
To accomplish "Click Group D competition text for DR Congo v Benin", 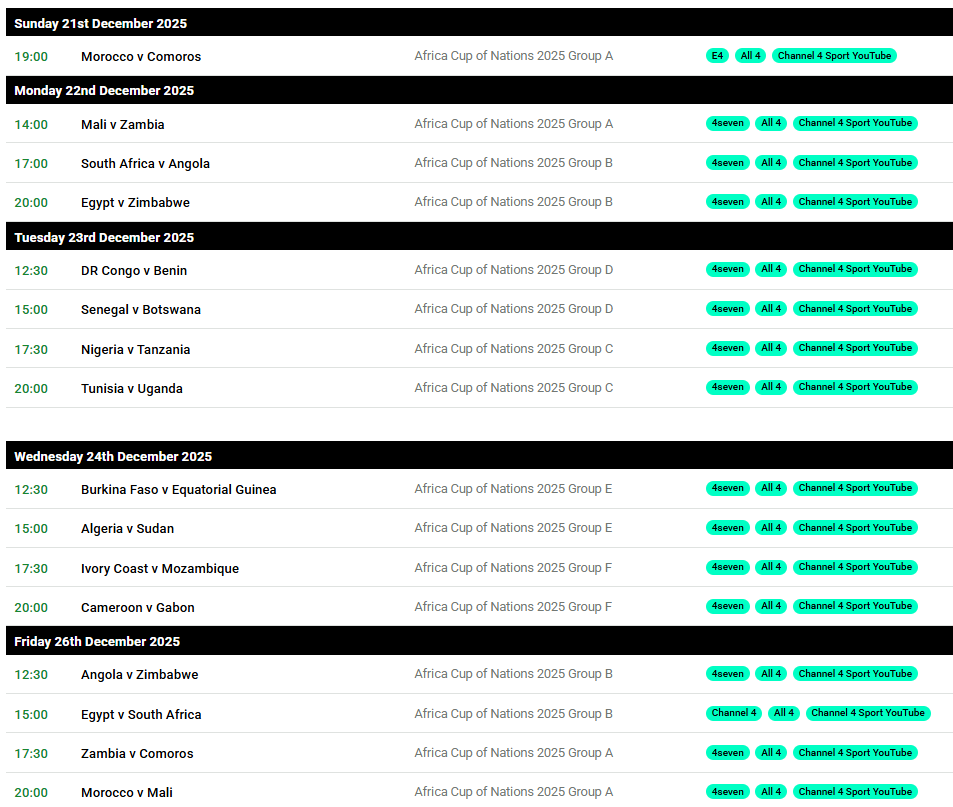I will pyautogui.click(x=514, y=270).
